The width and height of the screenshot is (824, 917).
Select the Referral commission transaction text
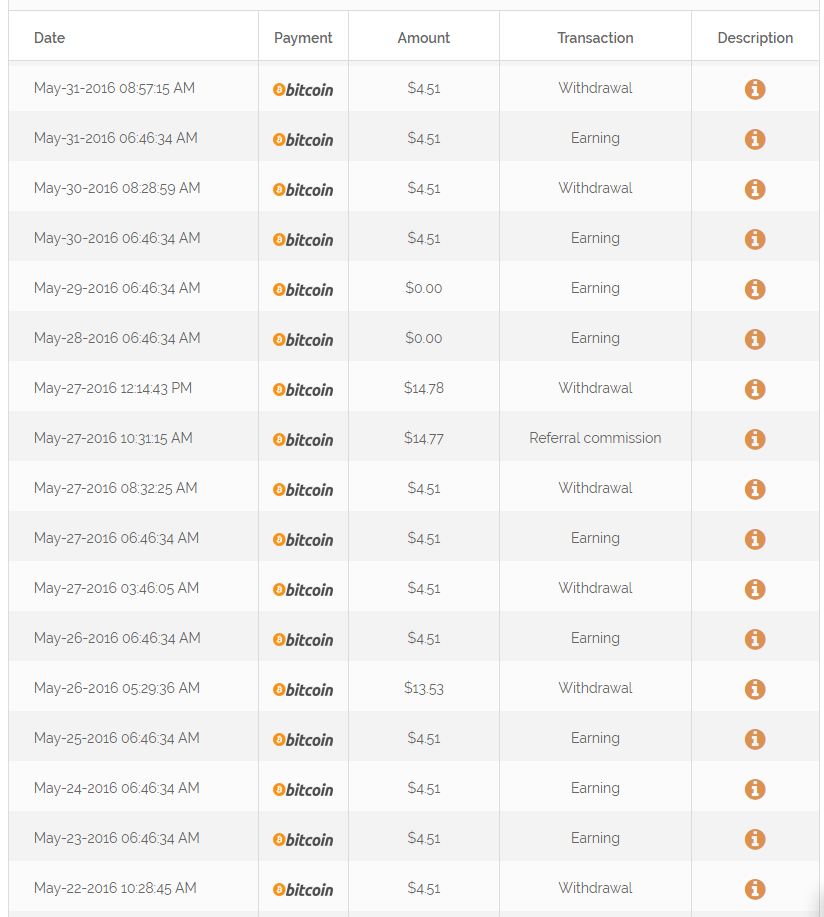(x=595, y=438)
